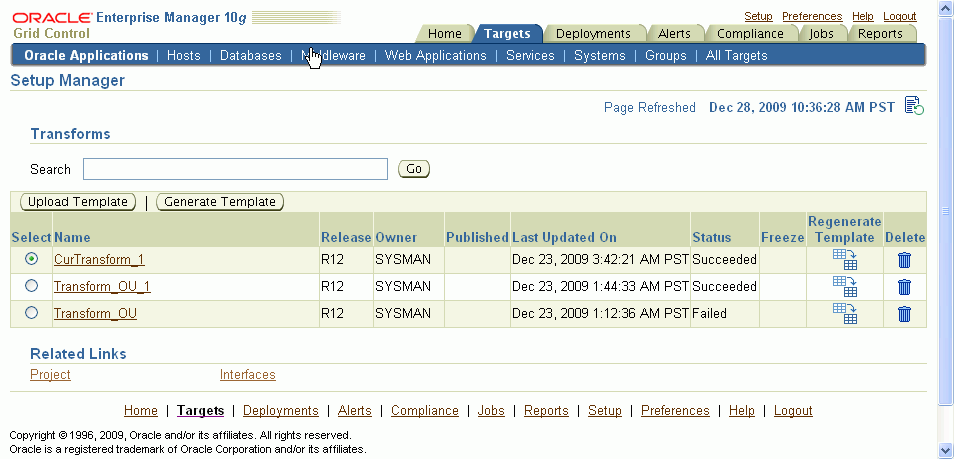
Task: Select Oracle Applications subtab
Action: click(86, 55)
